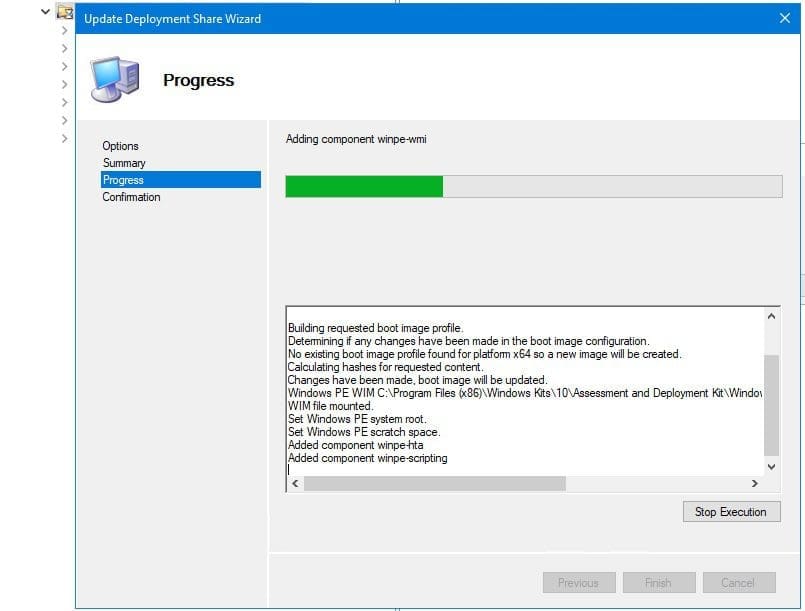Expand the first collapsed tree node under the folder

point(65,29)
